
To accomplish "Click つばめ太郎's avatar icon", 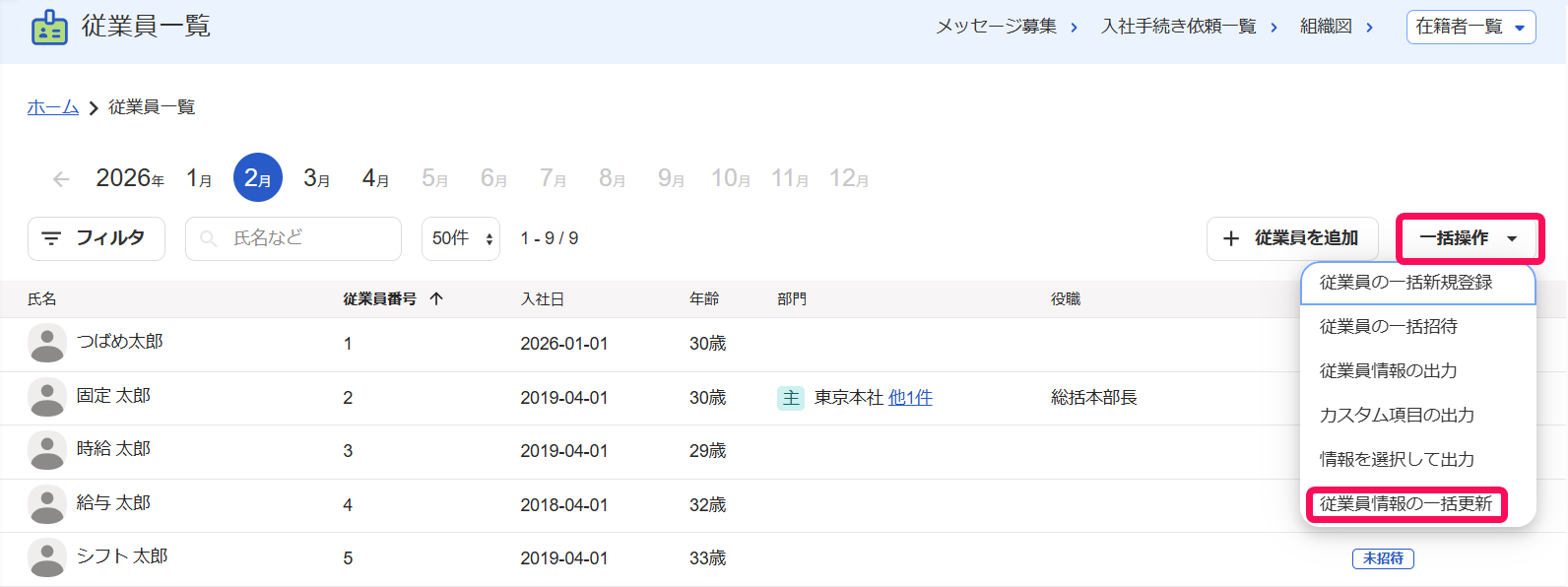I will (x=47, y=343).
